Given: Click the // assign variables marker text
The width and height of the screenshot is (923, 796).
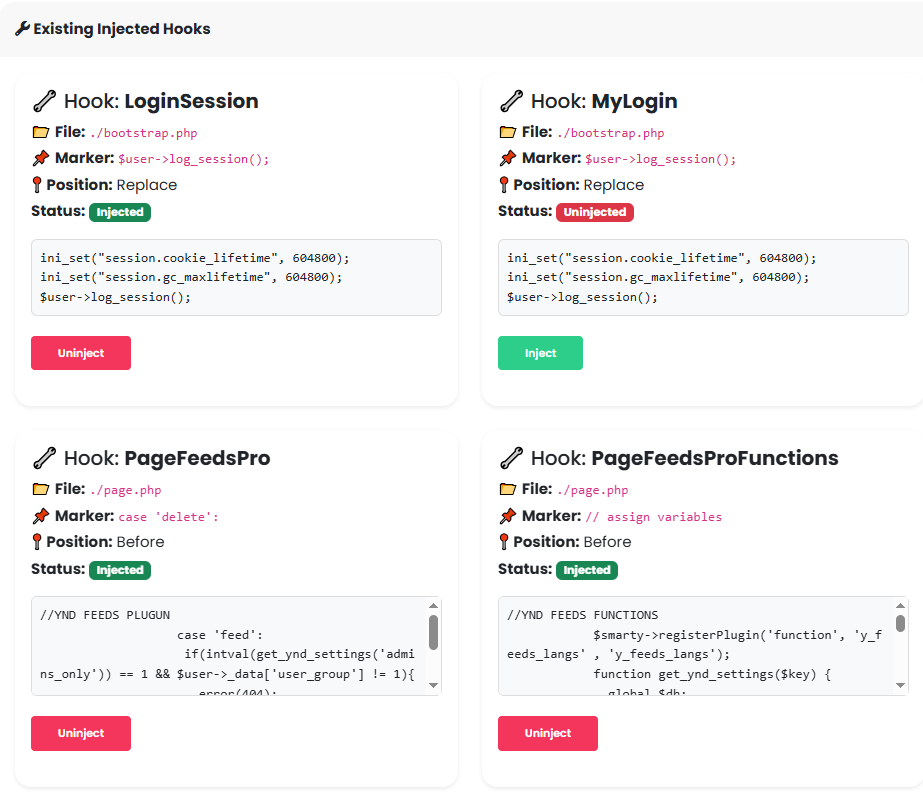Looking at the screenshot, I should [x=653, y=517].
